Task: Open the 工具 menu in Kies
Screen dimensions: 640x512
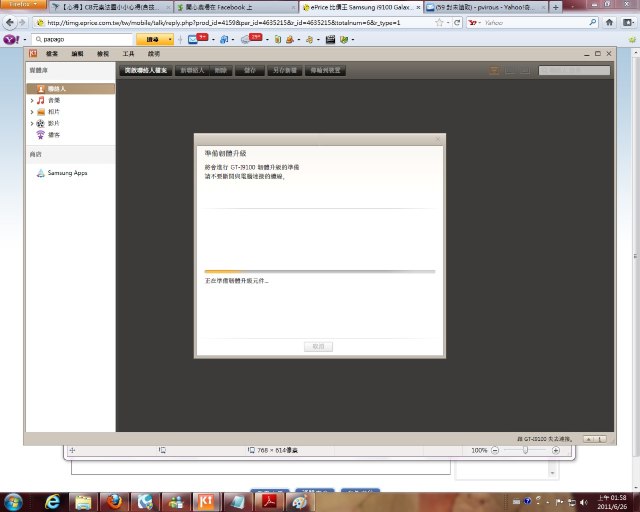Action: pos(128,53)
